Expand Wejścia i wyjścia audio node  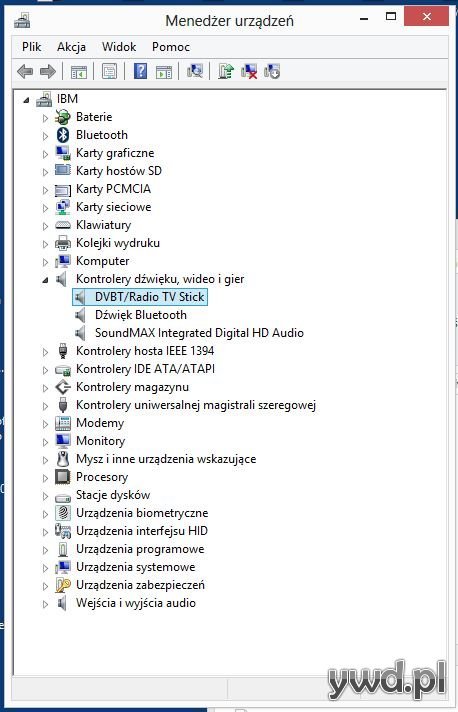click(45, 604)
